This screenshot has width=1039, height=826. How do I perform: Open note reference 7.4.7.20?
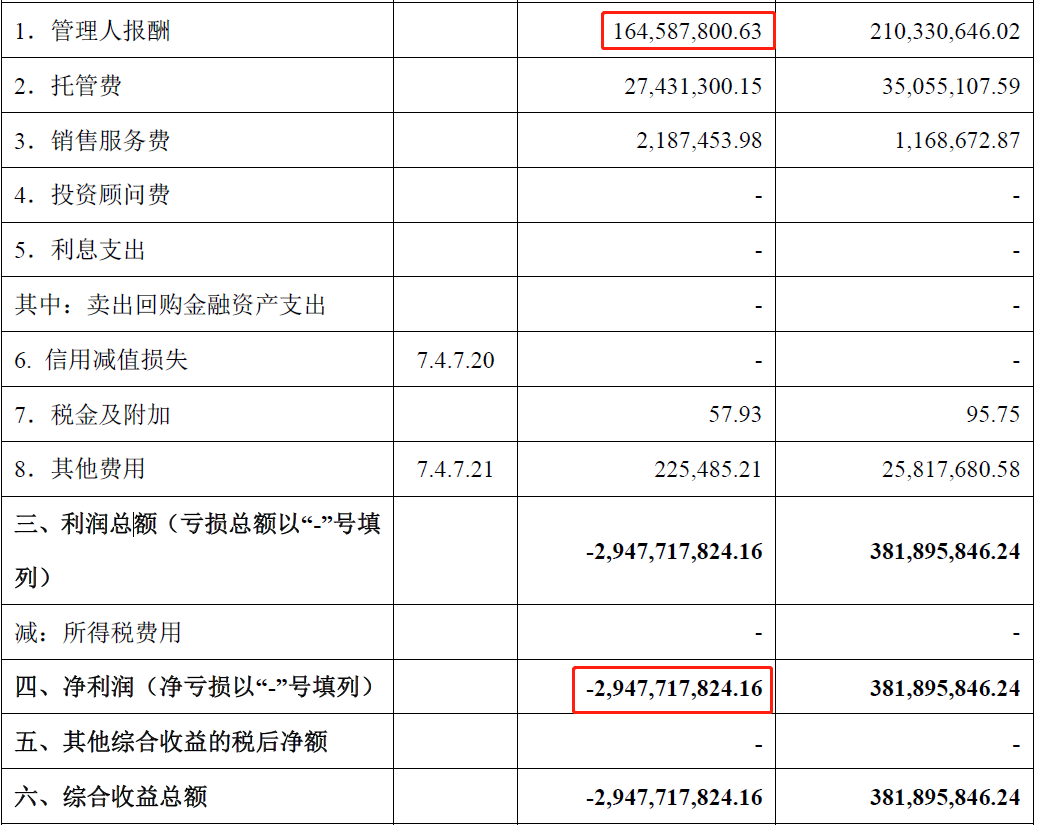tap(455, 360)
